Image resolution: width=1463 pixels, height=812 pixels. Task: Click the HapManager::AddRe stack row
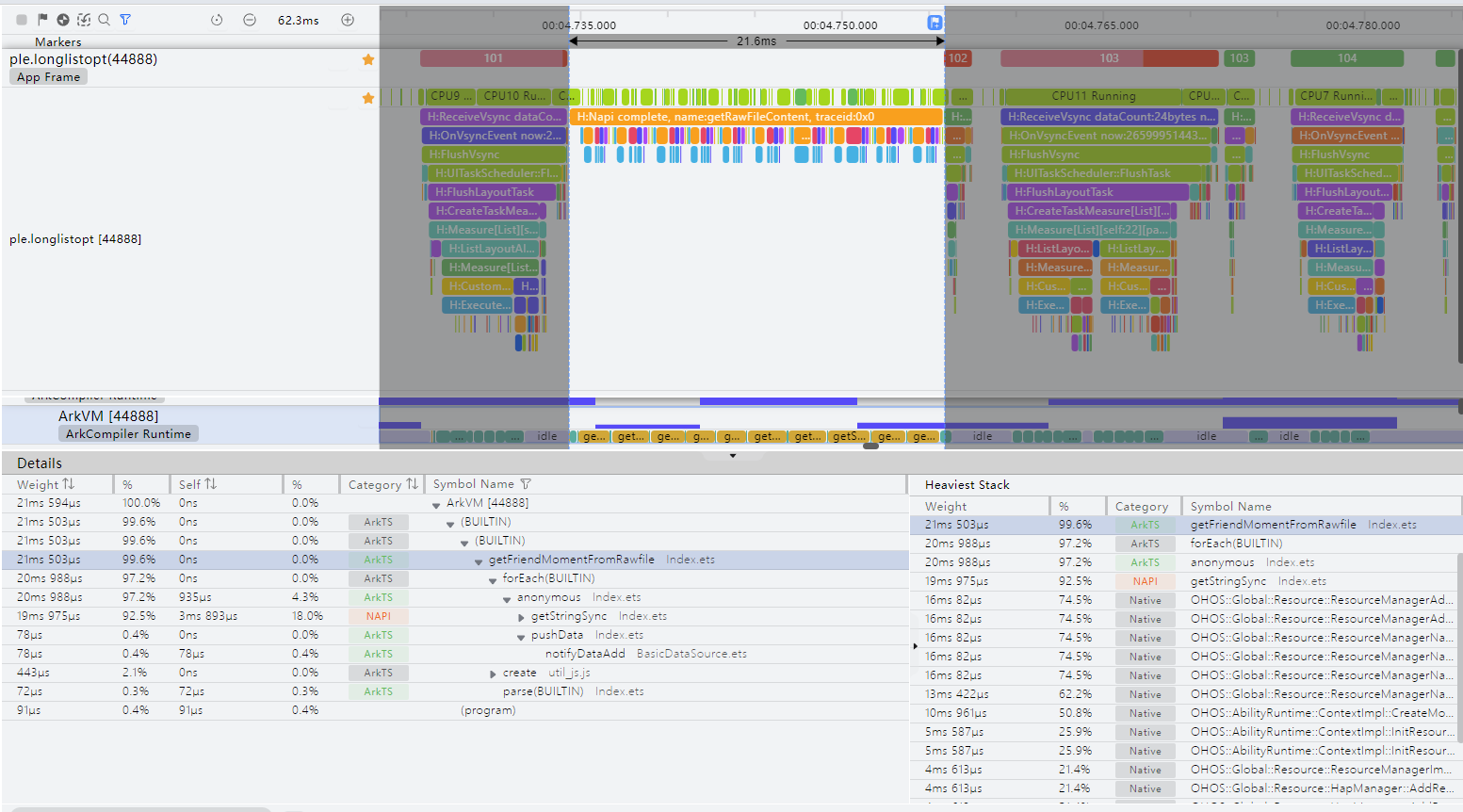tap(1186, 788)
